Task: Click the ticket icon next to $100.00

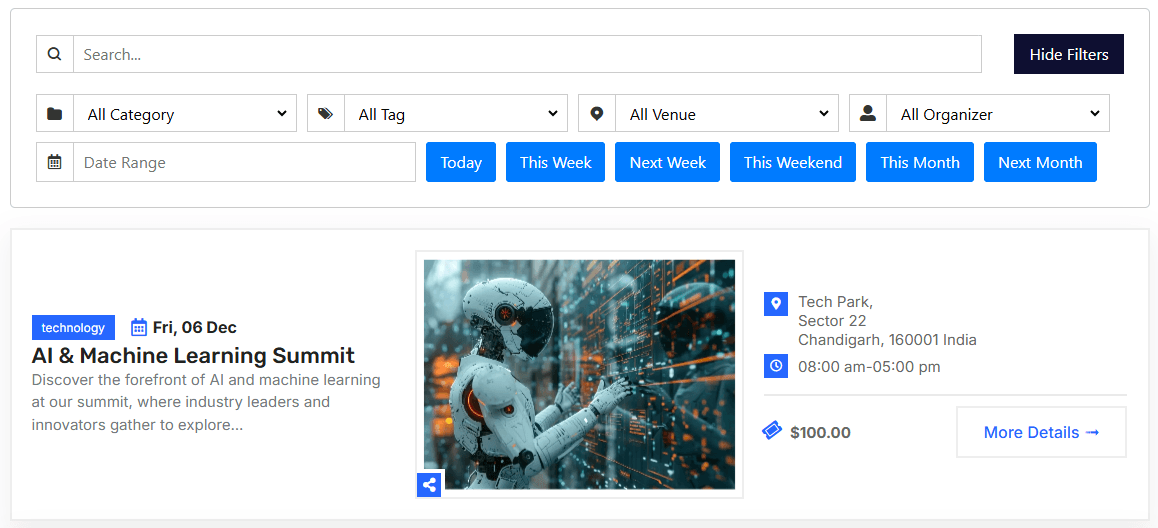Action: click(x=772, y=431)
